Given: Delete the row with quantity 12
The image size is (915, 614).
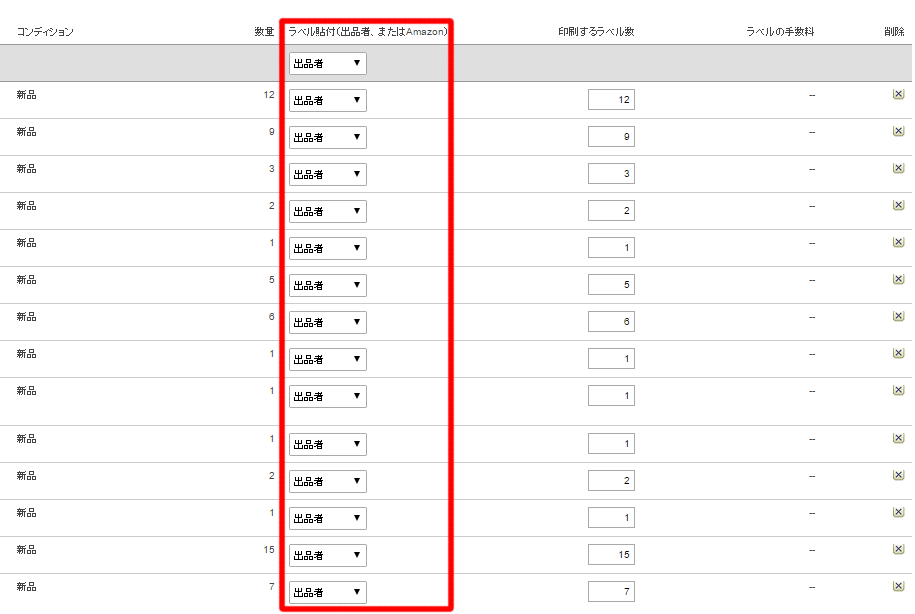Looking at the screenshot, I should click(898, 94).
